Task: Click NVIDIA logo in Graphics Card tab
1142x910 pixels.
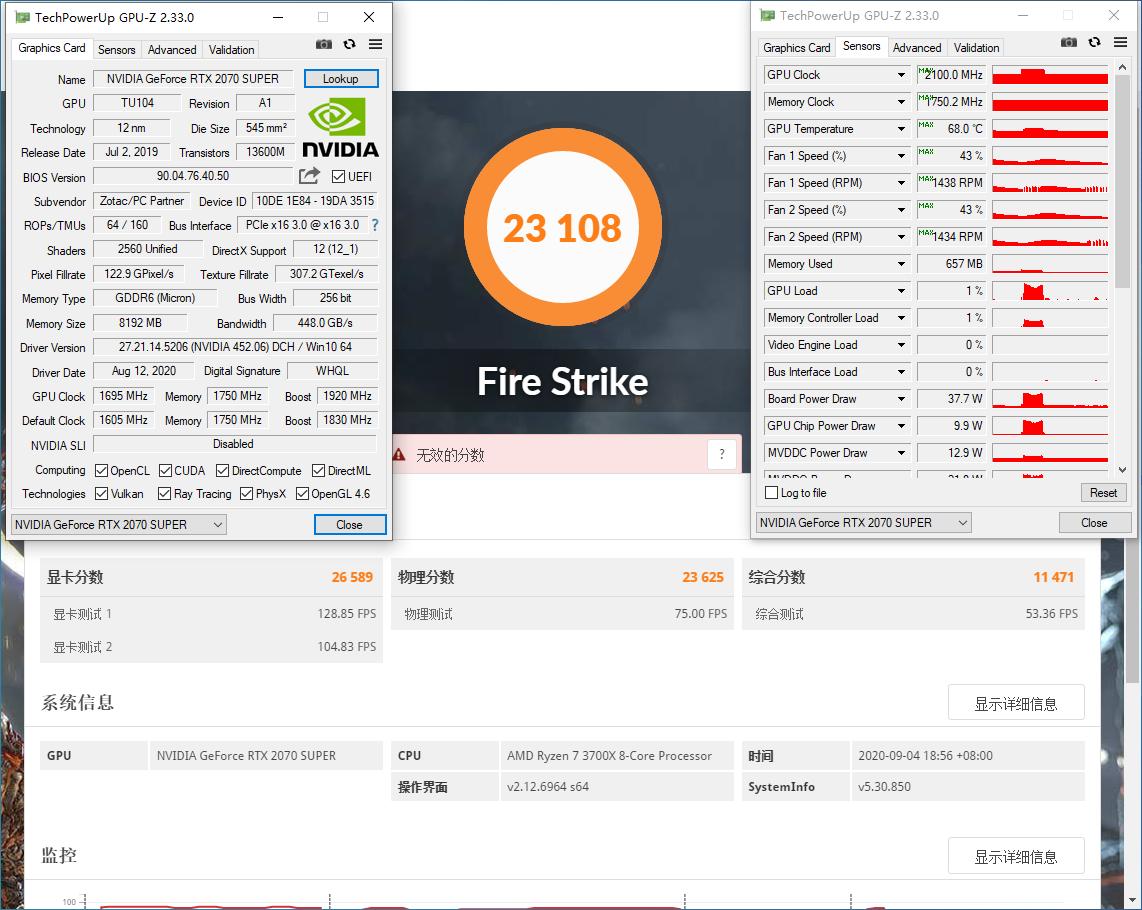Action: [x=340, y=128]
